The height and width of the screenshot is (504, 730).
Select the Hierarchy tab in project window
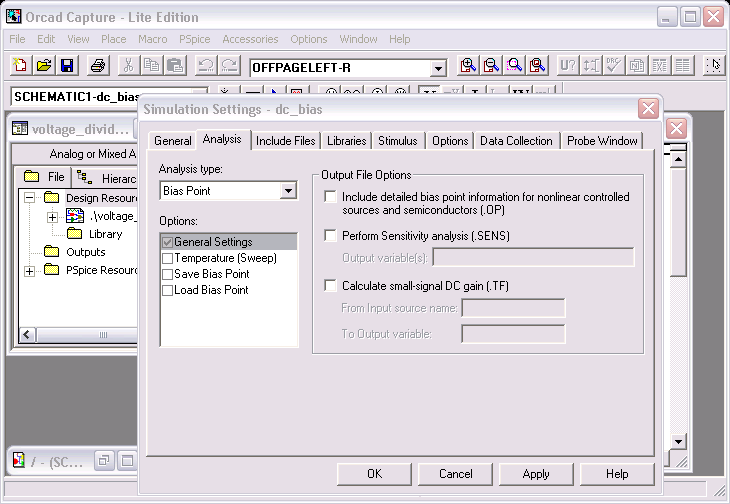click(105, 178)
